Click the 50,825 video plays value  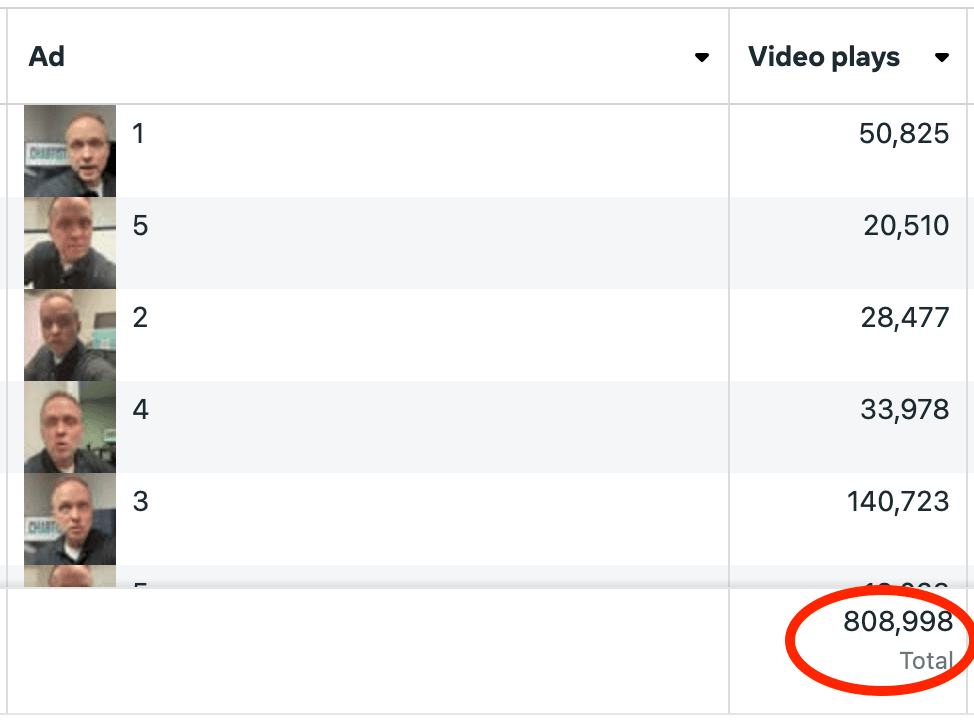click(x=904, y=133)
